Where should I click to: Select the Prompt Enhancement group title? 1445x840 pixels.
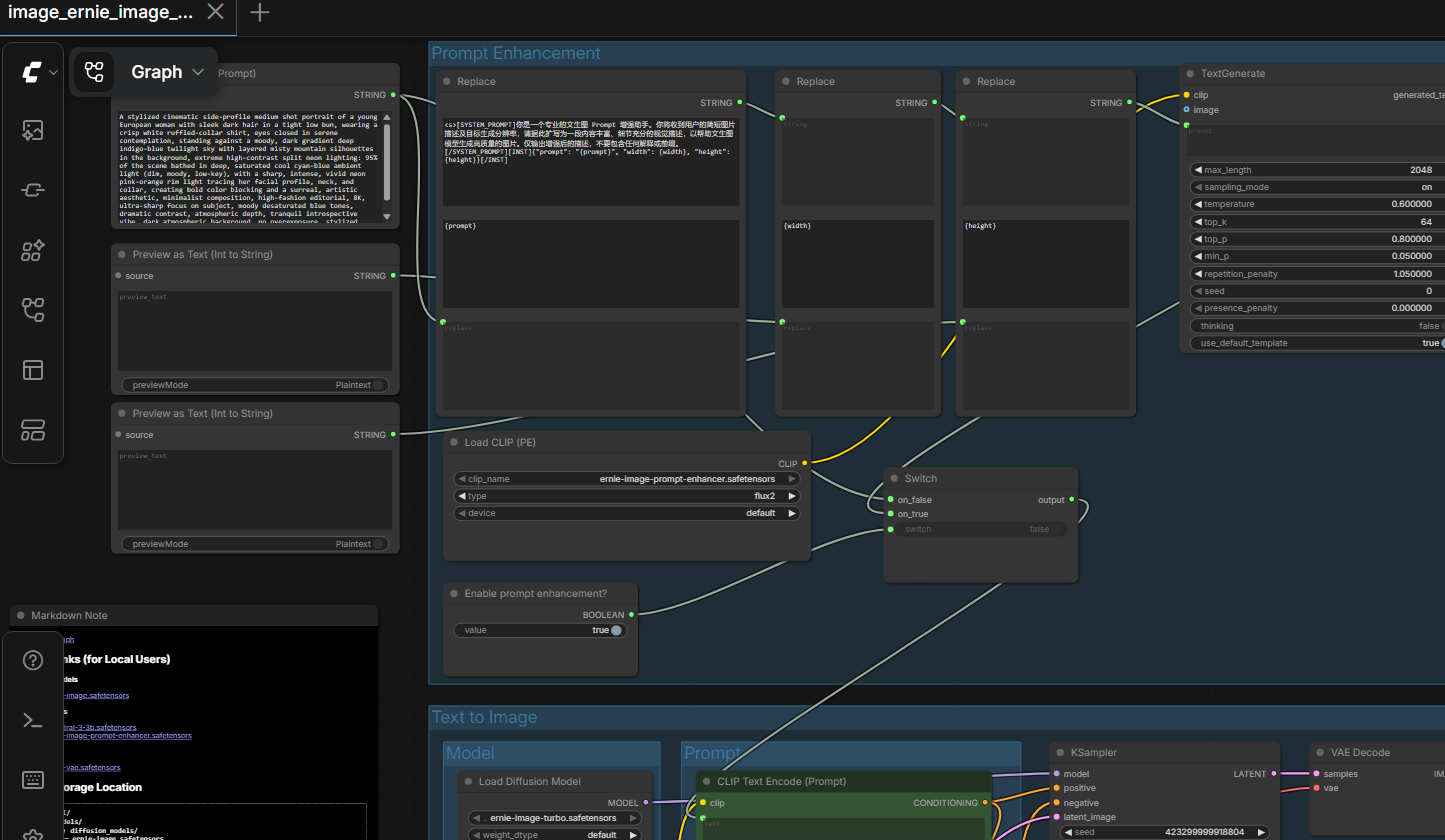[x=516, y=53]
